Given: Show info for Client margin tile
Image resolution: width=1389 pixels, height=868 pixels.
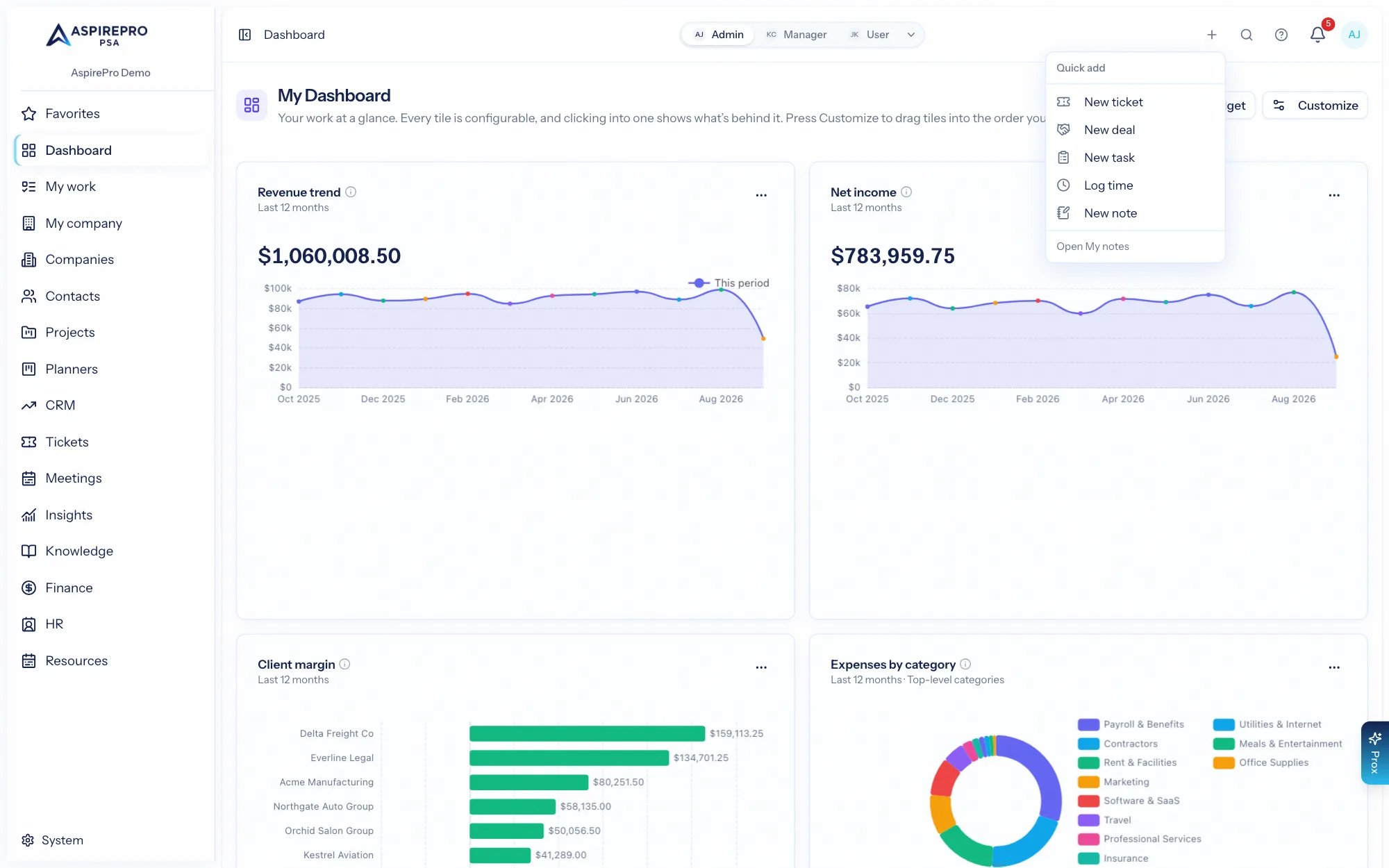Looking at the screenshot, I should coord(344,665).
